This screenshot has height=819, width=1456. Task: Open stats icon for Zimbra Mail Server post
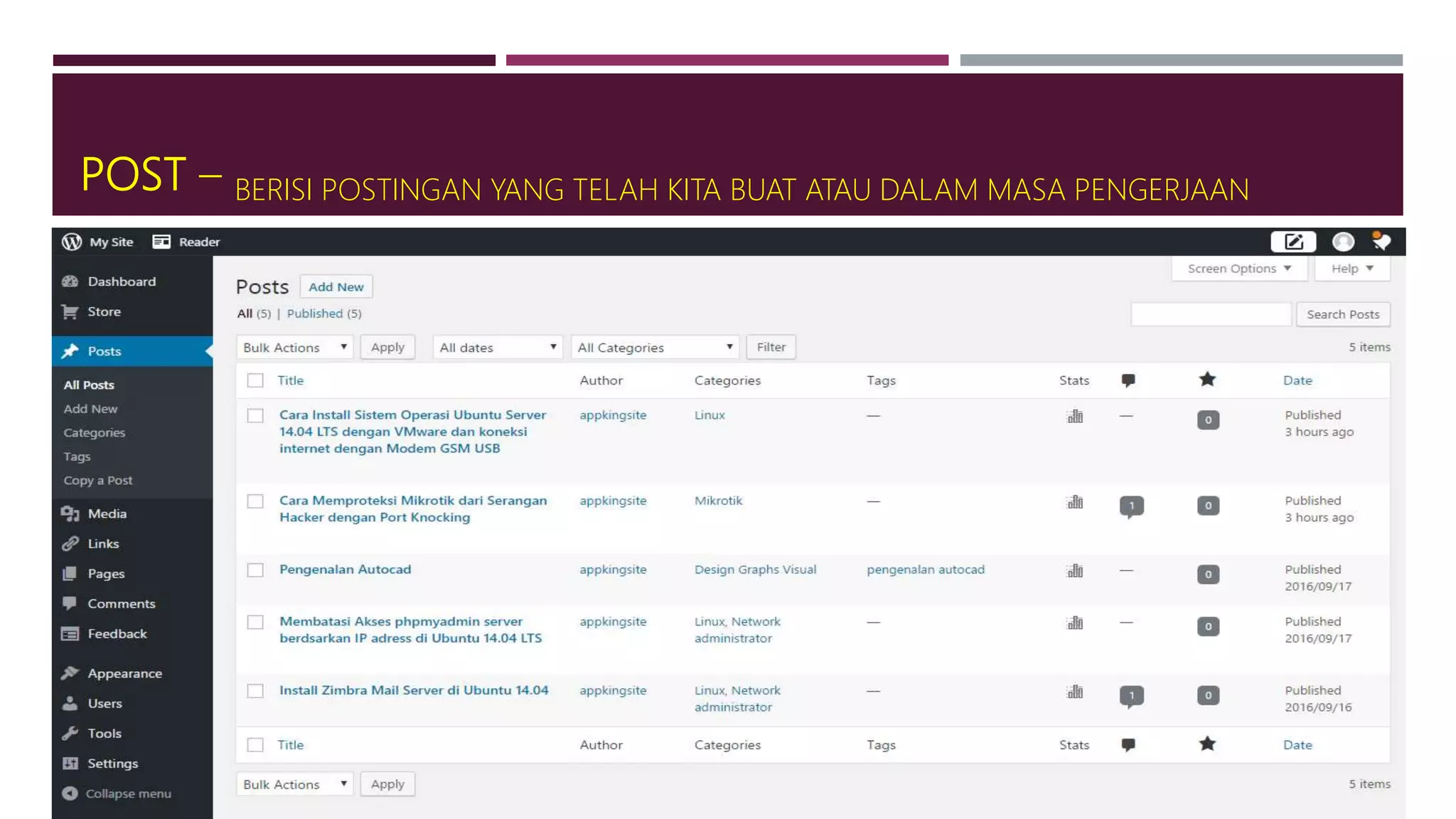coord(1075,691)
